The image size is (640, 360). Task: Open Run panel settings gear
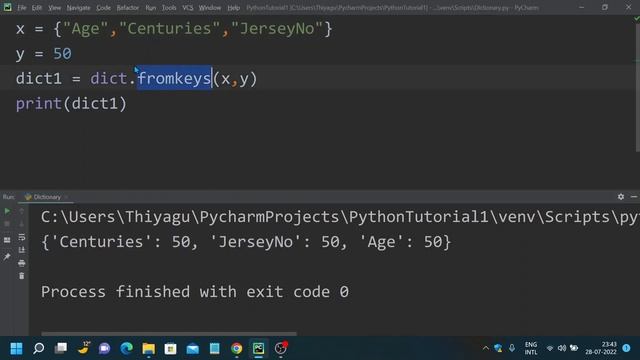point(621,197)
